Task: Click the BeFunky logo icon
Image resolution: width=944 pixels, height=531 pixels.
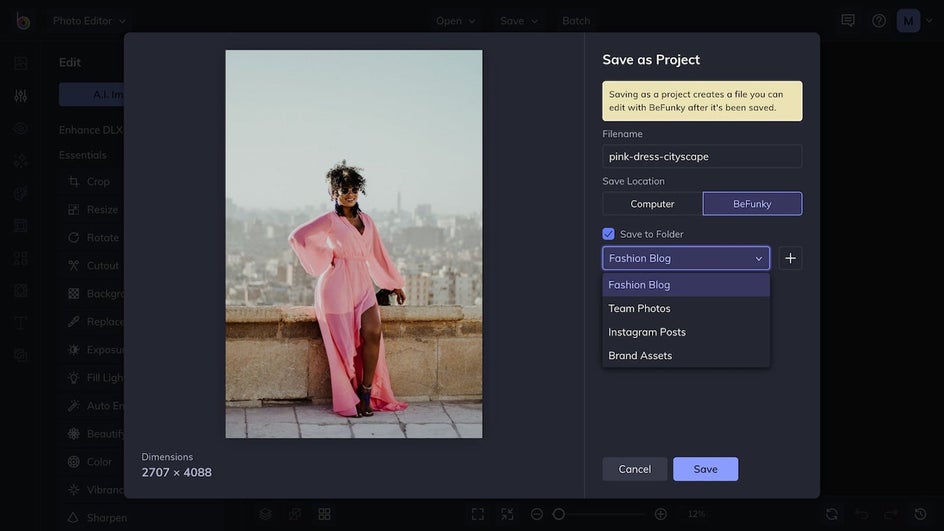Action: pyautogui.click(x=22, y=20)
